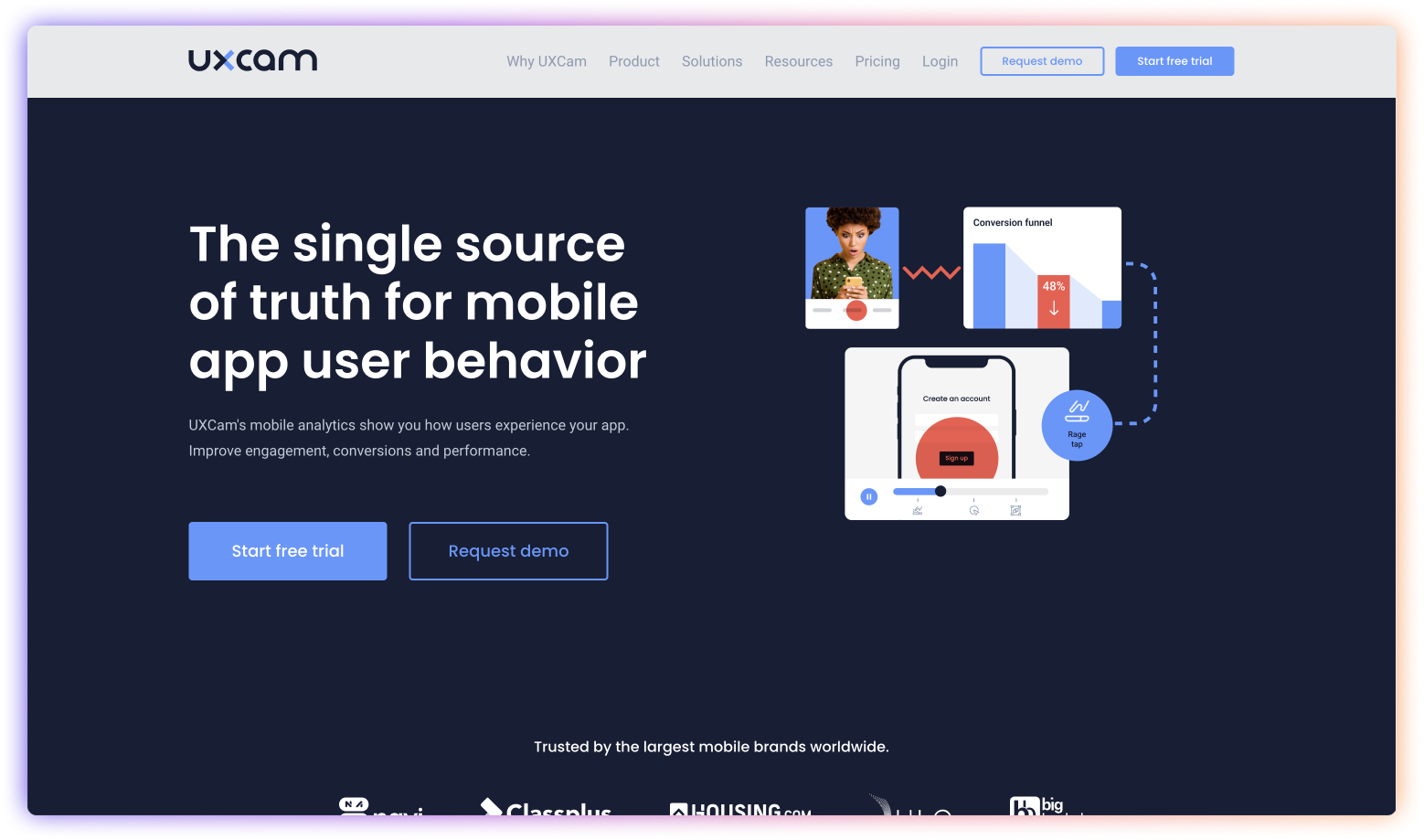
Task: Click the UXCam logo in the header
Action: 252,60
